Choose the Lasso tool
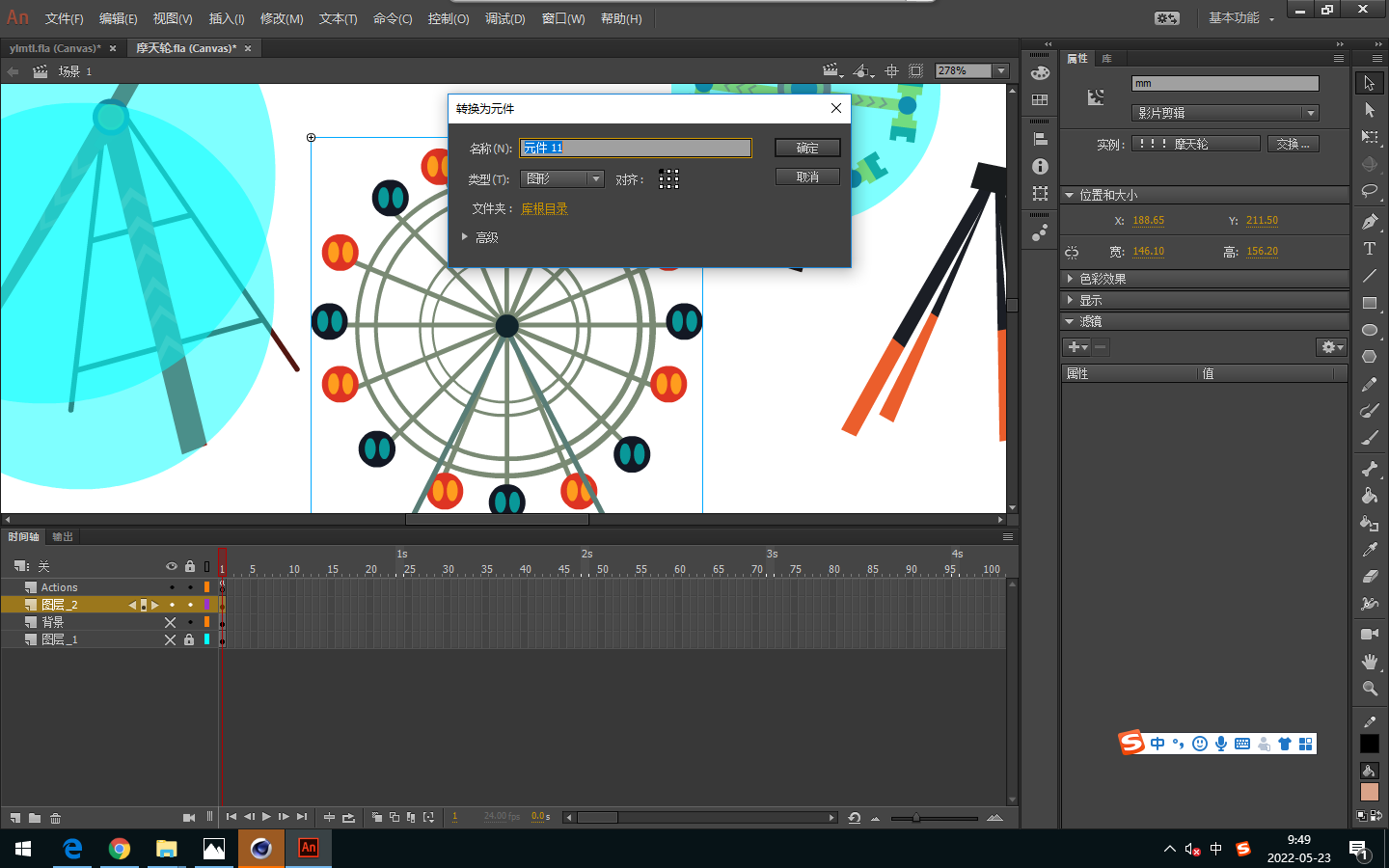This screenshot has height=868, width=1389. click(x=1369, y=191)
